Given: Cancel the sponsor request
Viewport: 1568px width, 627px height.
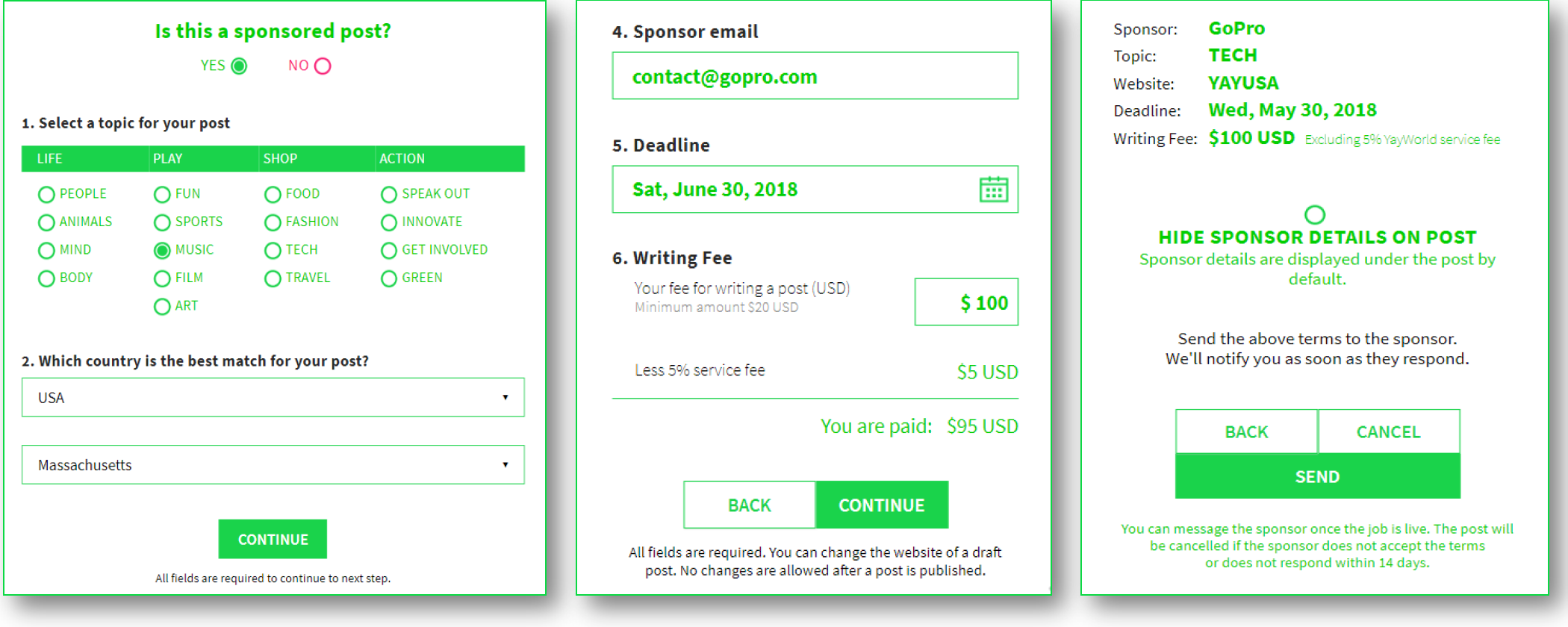Looking at the screenshot, I should point(1389,431).
